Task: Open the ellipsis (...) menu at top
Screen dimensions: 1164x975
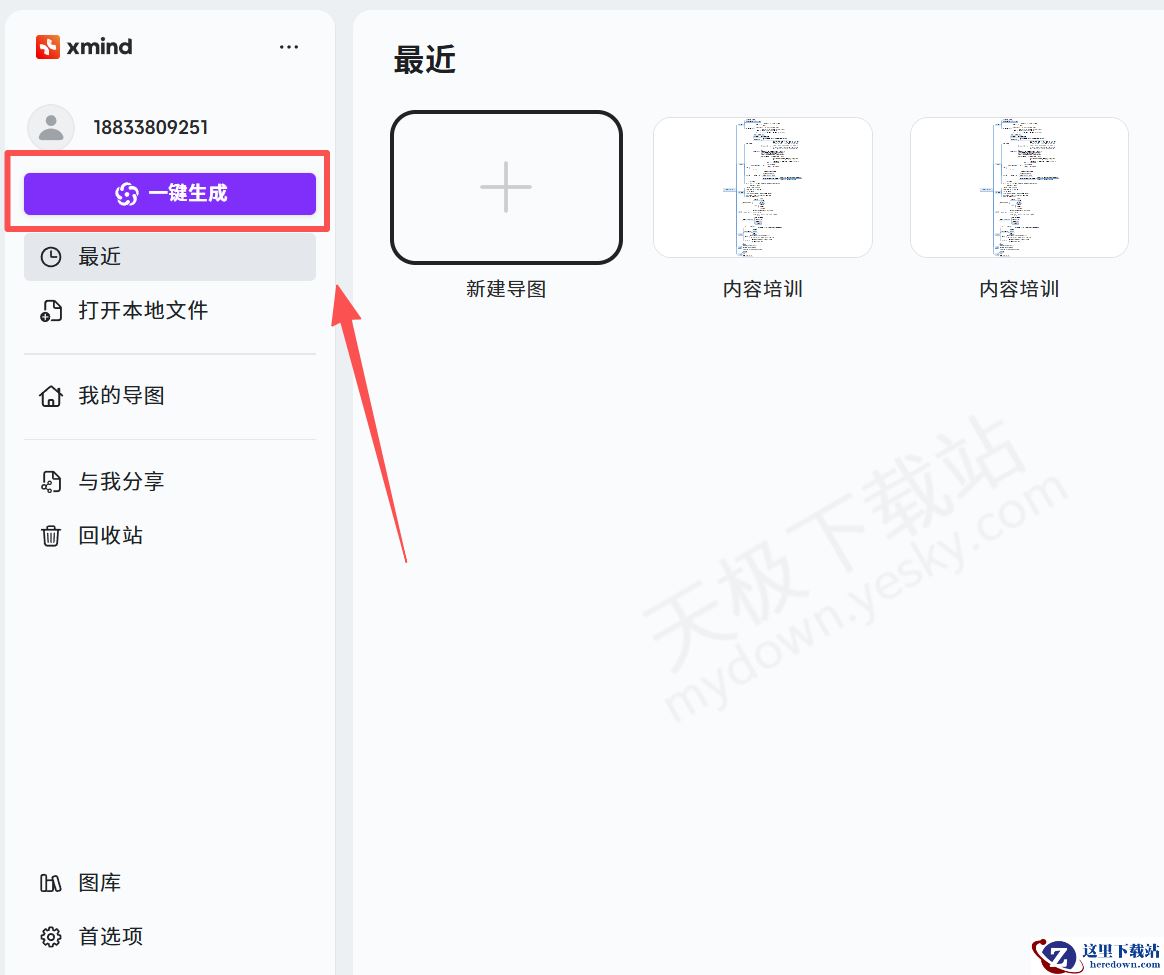Action: [289, 46]
